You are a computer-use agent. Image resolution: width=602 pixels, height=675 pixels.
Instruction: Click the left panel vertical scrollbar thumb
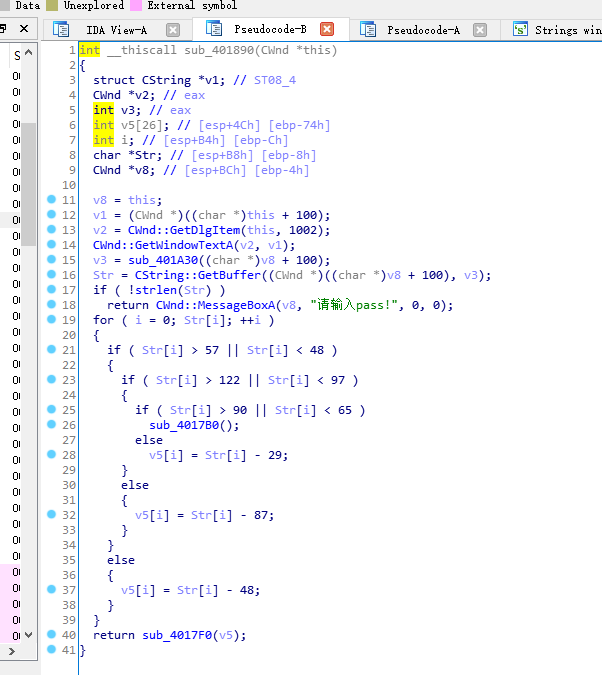tap(28, 184)
